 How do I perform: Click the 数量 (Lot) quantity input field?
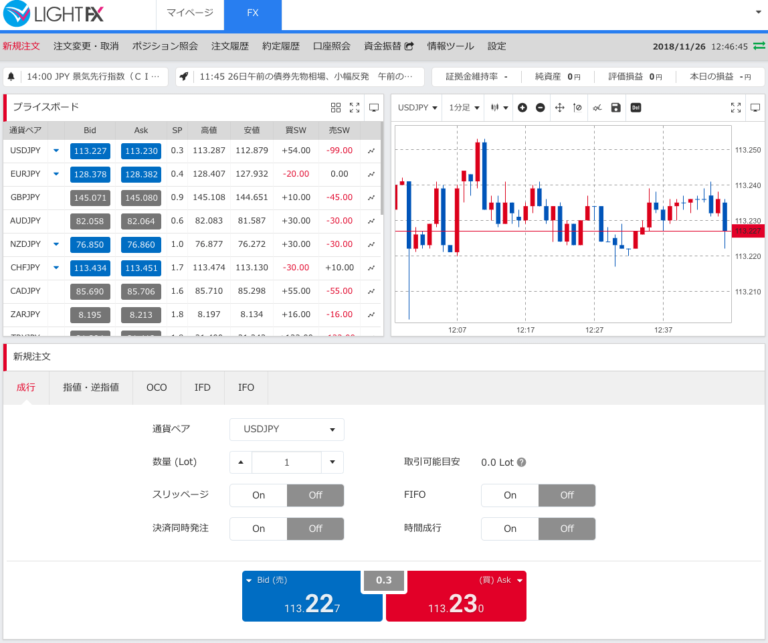tap(287, 462)
